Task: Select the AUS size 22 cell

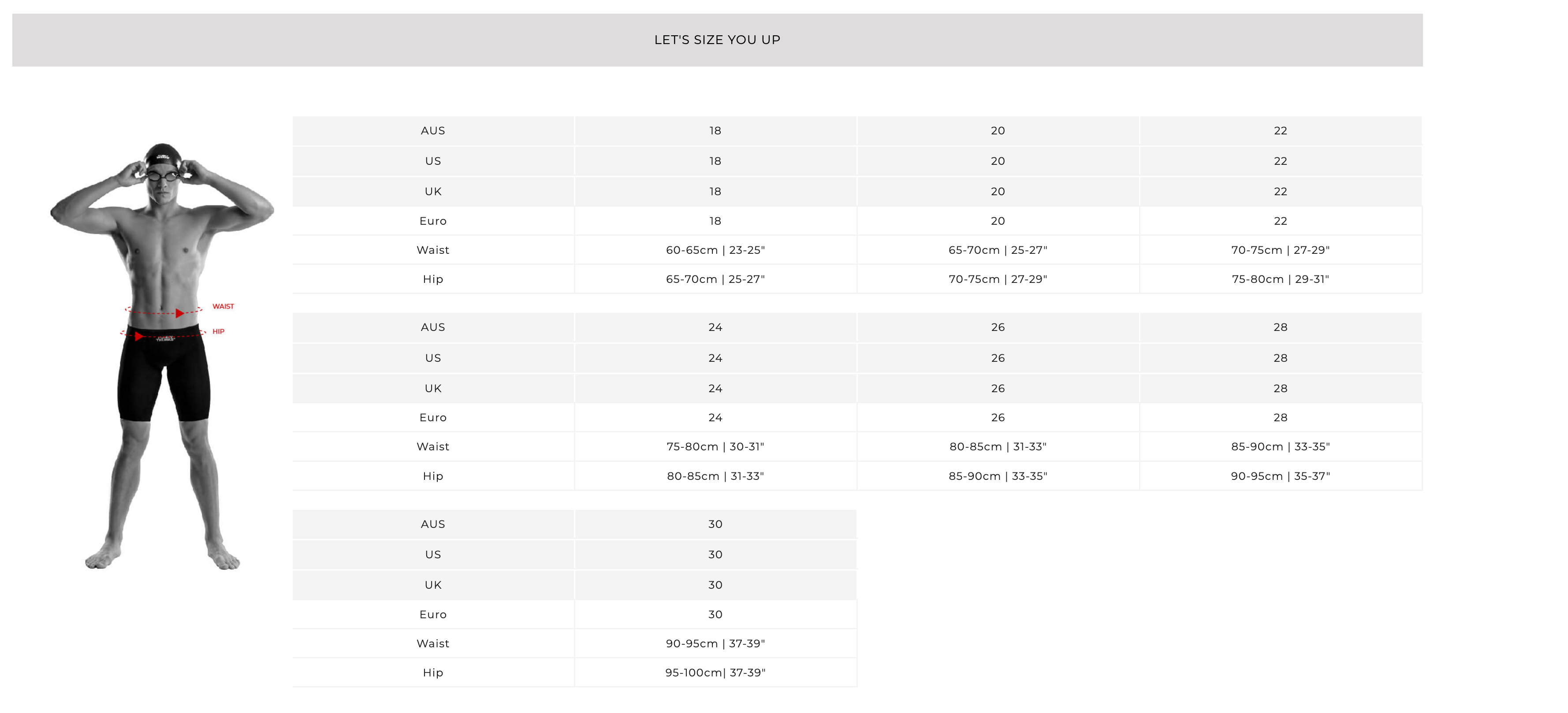Action: (1281, 131)
